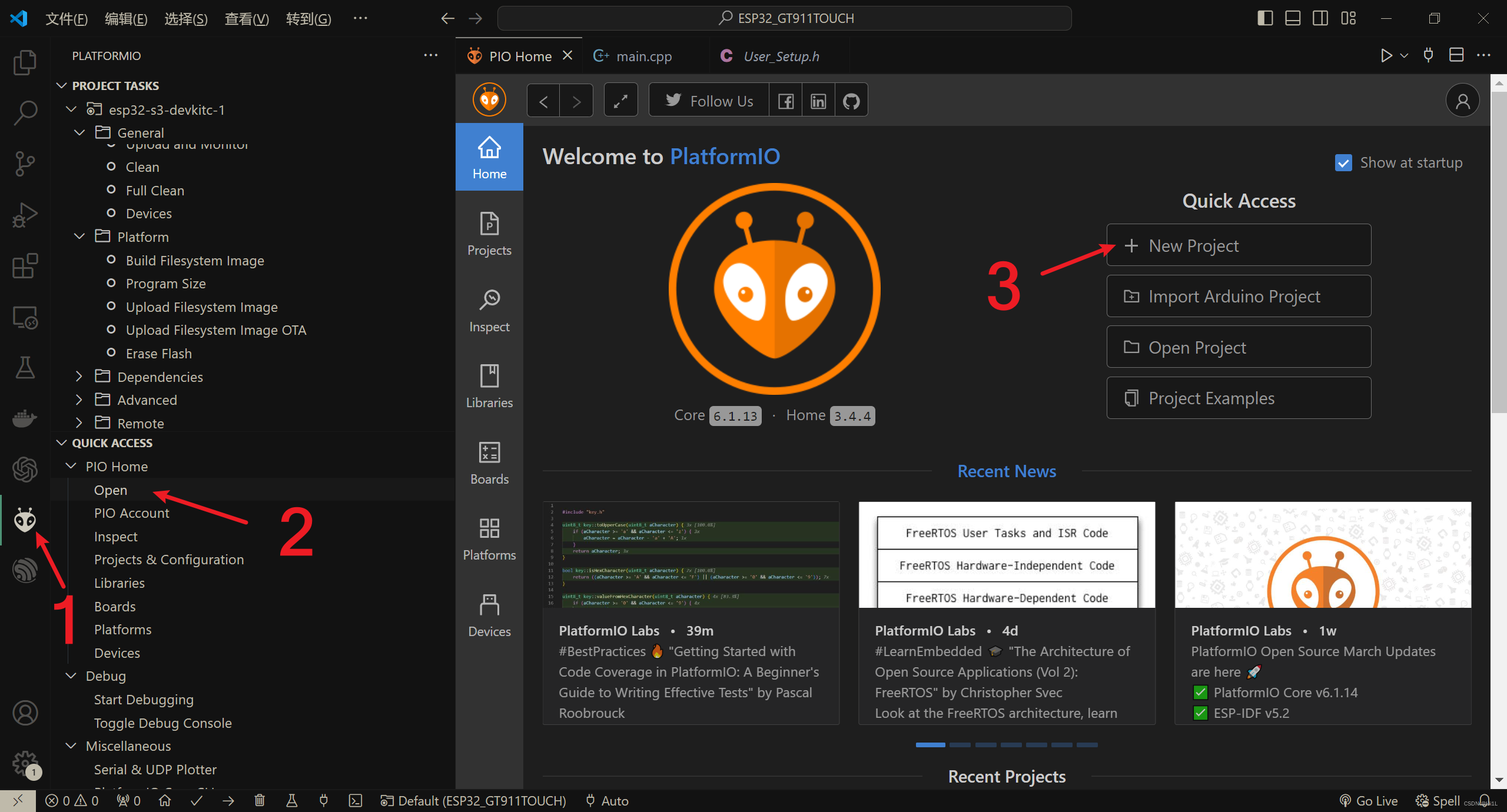Screen dimensions: 1507x812
Task: Open the 编辑(E) menu
Action: 125,19
